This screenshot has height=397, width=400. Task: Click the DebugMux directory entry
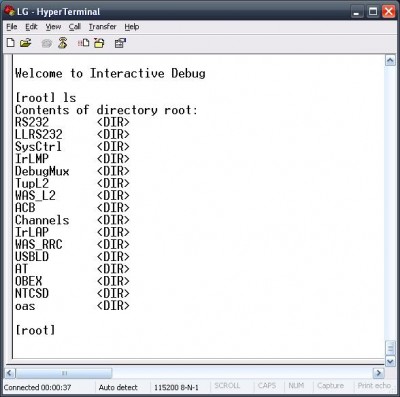42,171
